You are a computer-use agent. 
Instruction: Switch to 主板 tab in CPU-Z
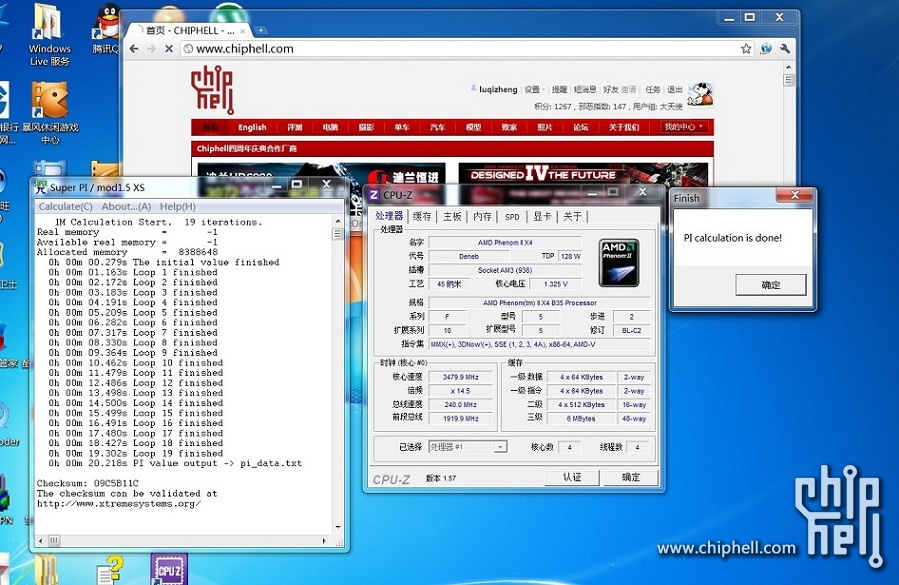tap(452, 216)
